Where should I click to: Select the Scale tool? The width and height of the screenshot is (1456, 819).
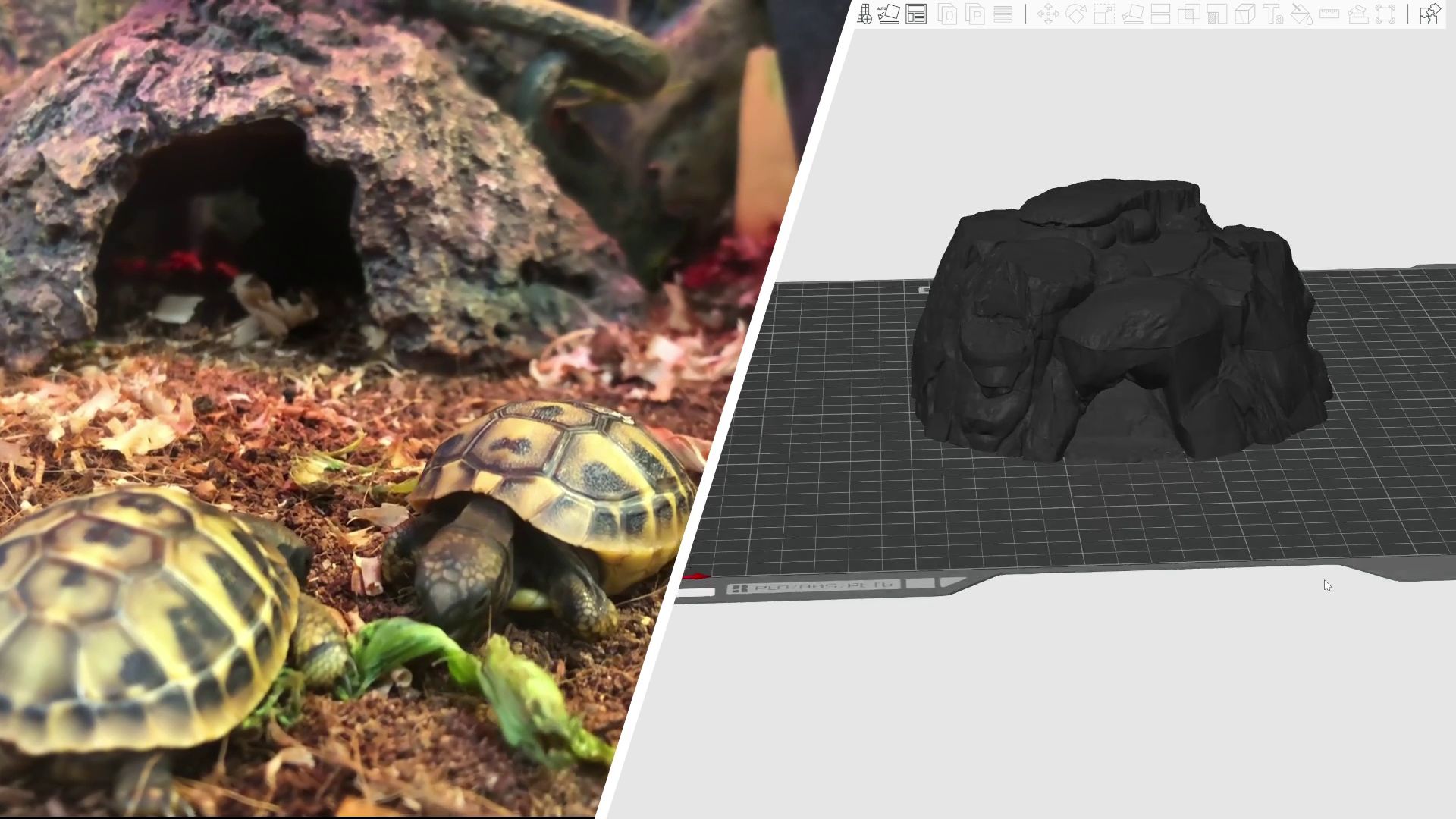tap(1104, 14)
